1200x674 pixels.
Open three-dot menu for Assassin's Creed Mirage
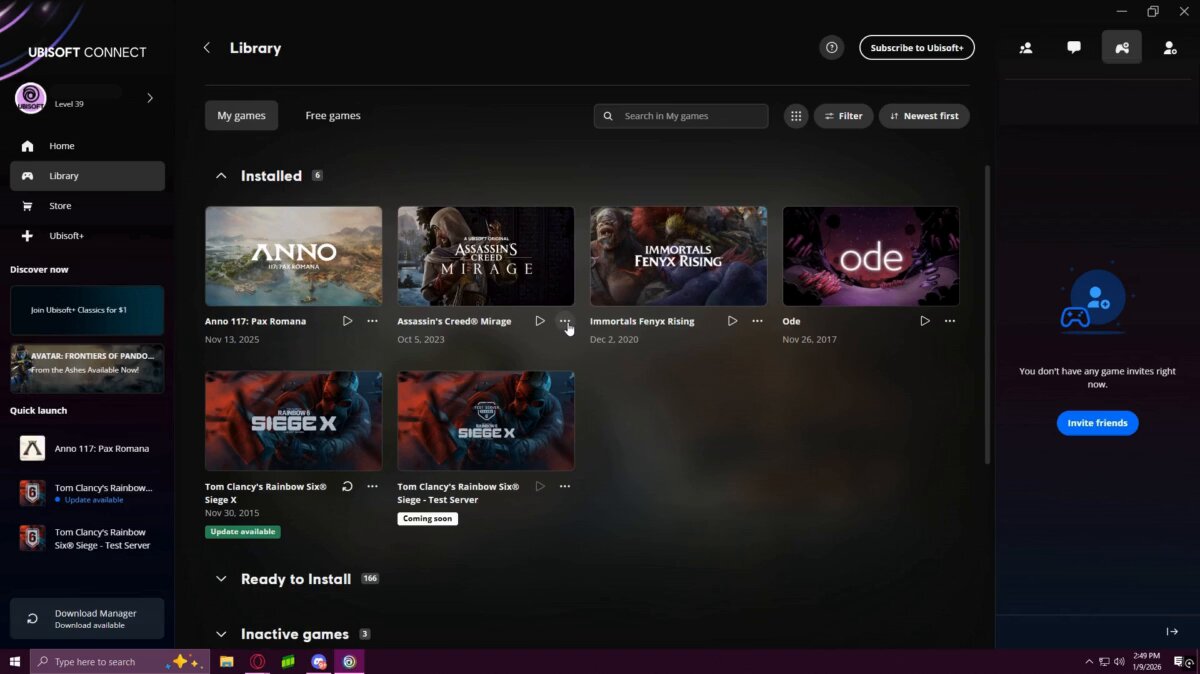(x=565, y=321)
